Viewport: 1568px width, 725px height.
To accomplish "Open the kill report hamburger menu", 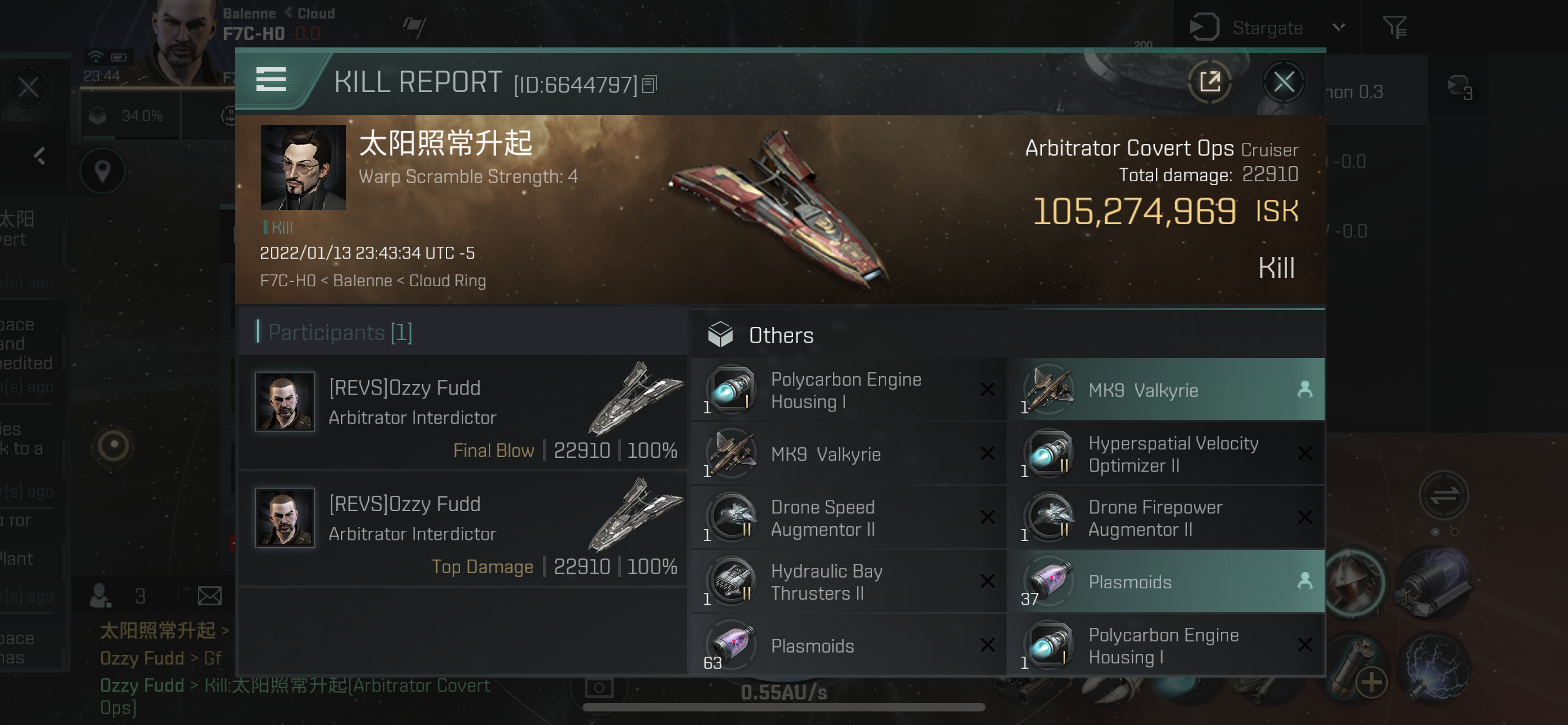I will 271,80.
